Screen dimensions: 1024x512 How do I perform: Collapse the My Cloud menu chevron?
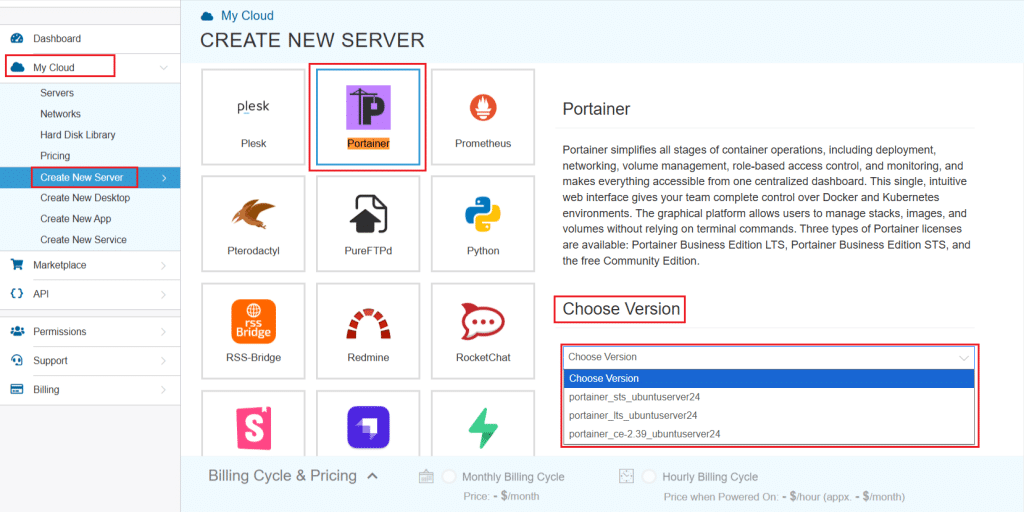click(163, 67)
